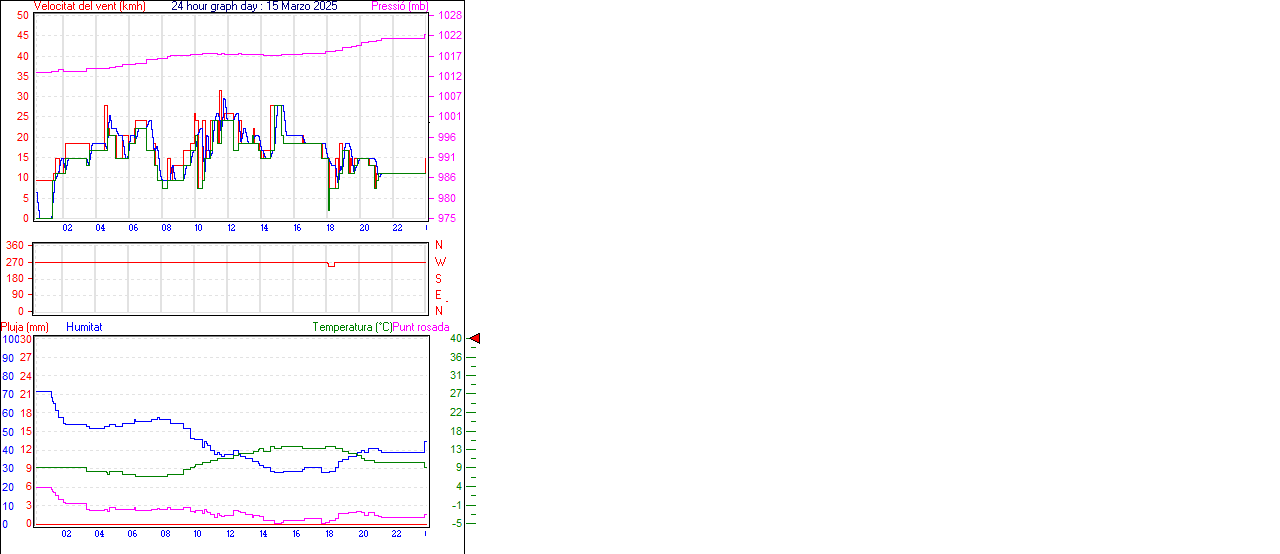Click the 'E' compass direction label
Viewport: 1280px width, 554px height.
(439, 295)
